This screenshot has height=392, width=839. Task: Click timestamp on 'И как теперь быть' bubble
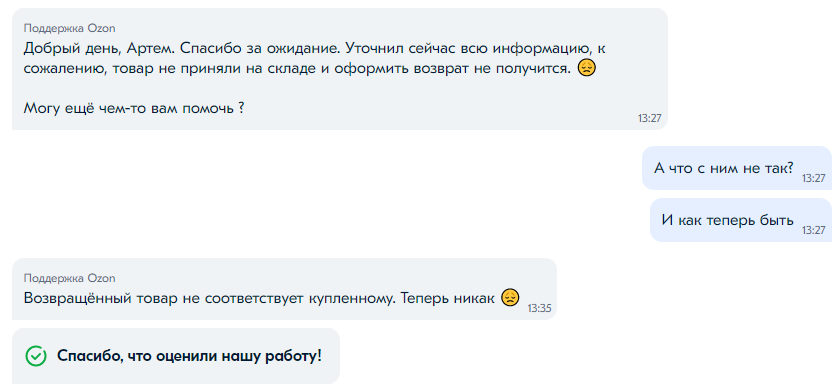point(813,230)
